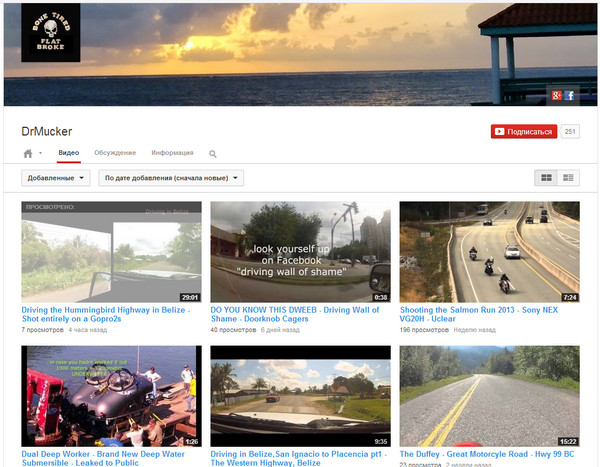Open the Google+ link icon on banner

click(557, 95)
